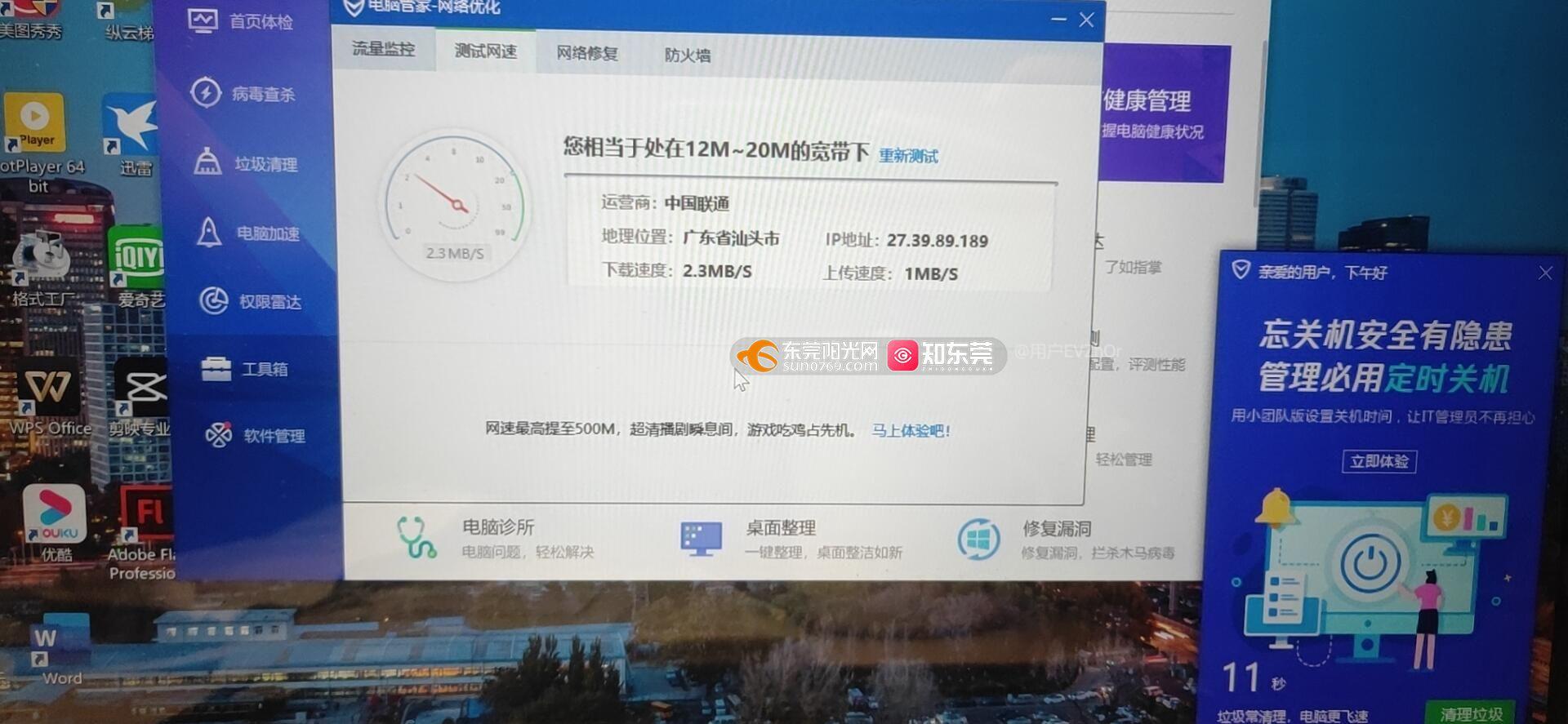Viewport: 1568px width, 724px height.
Task: Switch to 流量监控 tab
Action: click(x=383, y=49)
